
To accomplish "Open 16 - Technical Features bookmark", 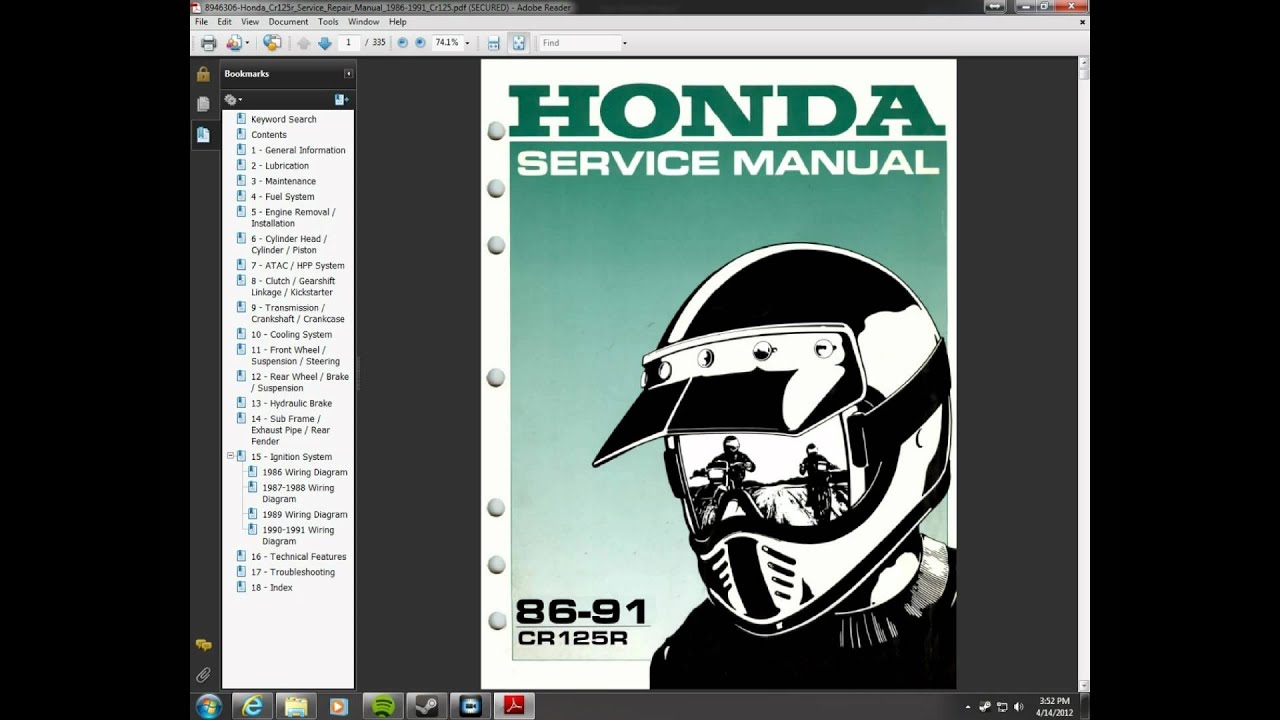I will (x=298, y=557).
